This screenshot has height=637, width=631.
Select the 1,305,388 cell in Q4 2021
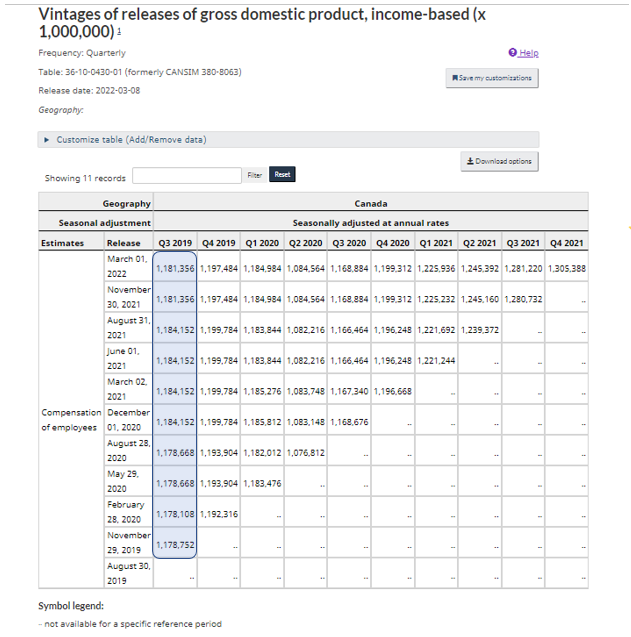click(x=566, y=268)
